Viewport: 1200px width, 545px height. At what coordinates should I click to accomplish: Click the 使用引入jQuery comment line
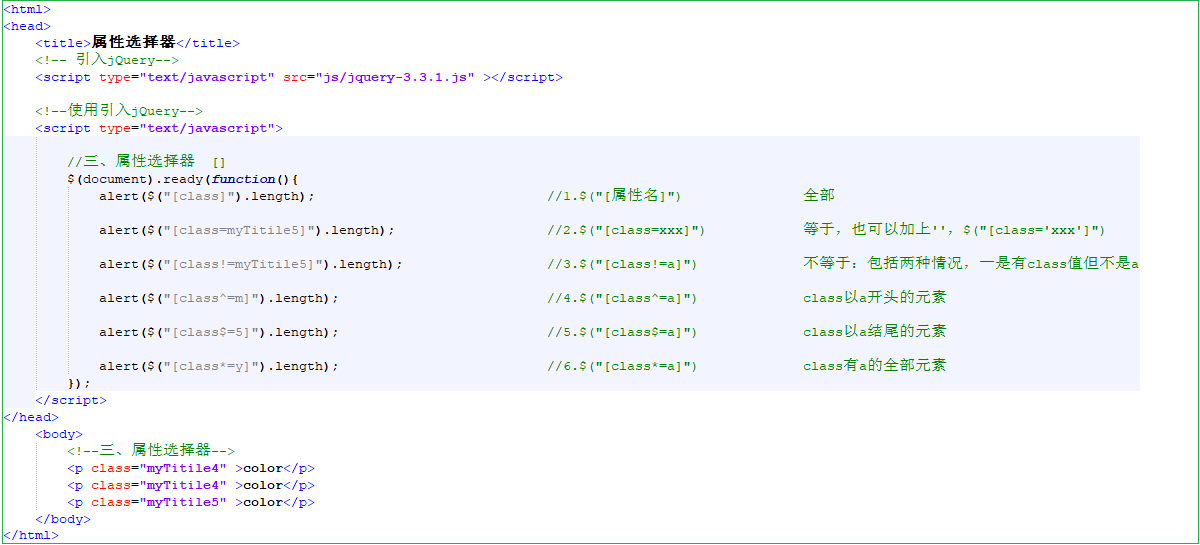[119, 111]
